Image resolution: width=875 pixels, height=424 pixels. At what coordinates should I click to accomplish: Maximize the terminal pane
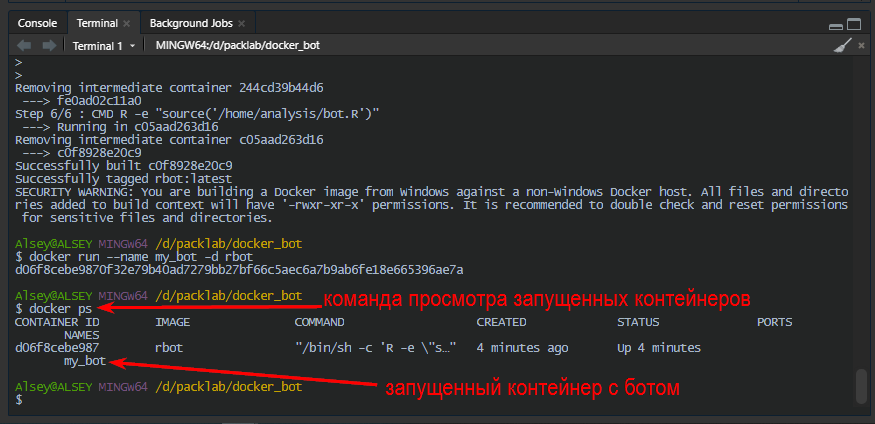[x=855, y=22]
